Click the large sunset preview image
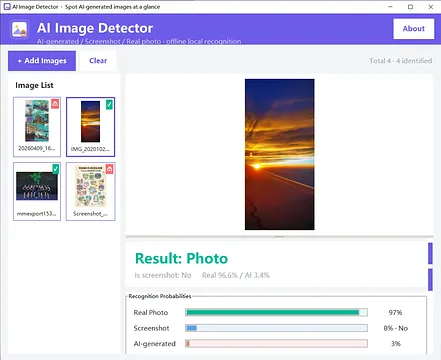Image resolution: width=441 pixels, height=360 pixels. point(280,154)
